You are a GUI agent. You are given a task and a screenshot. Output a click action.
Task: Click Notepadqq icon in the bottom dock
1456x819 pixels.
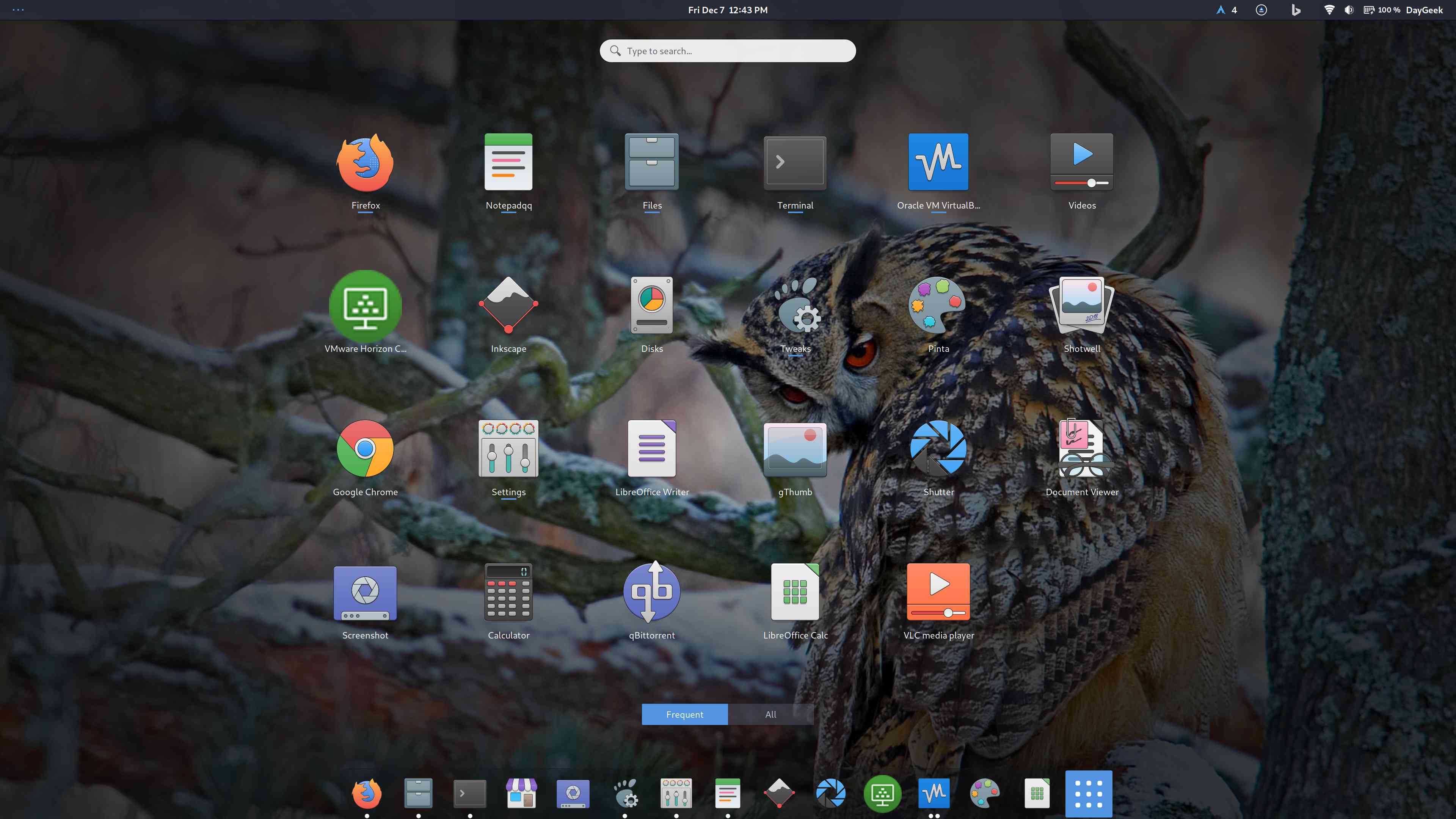tap(728, 794)
